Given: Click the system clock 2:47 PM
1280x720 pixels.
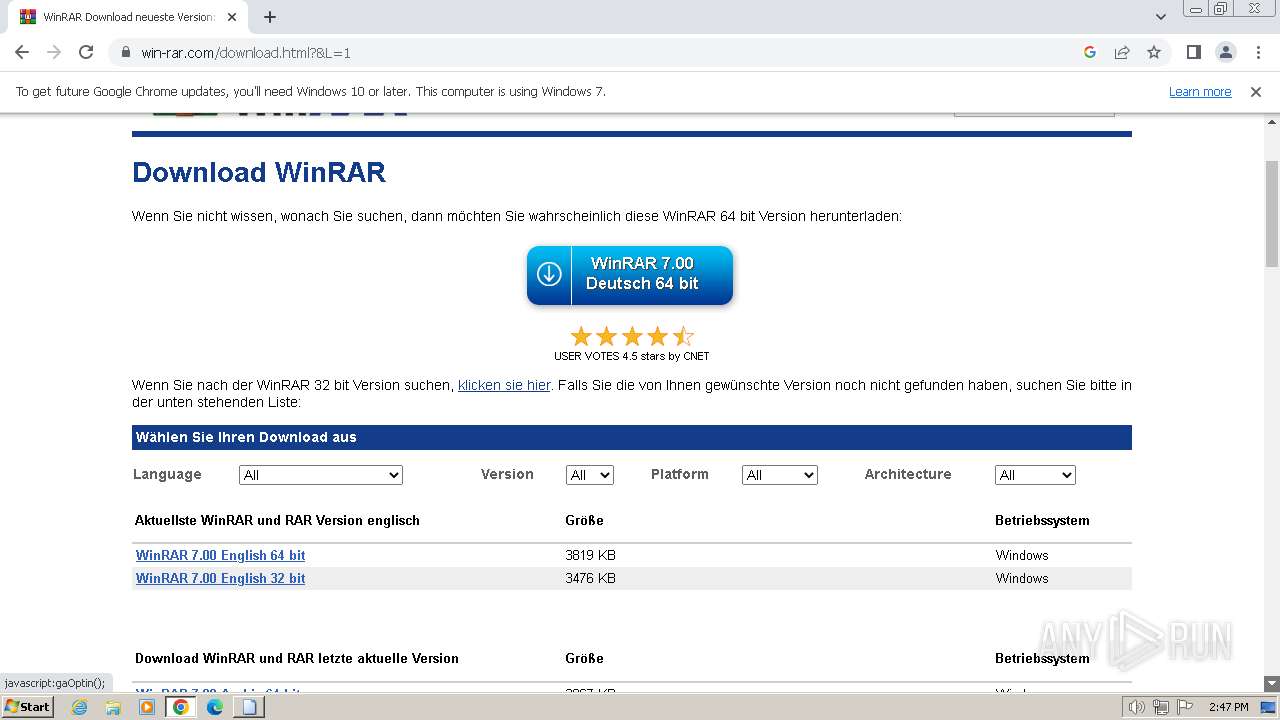Looking at the screenshot, I should tap(1228, 707).
